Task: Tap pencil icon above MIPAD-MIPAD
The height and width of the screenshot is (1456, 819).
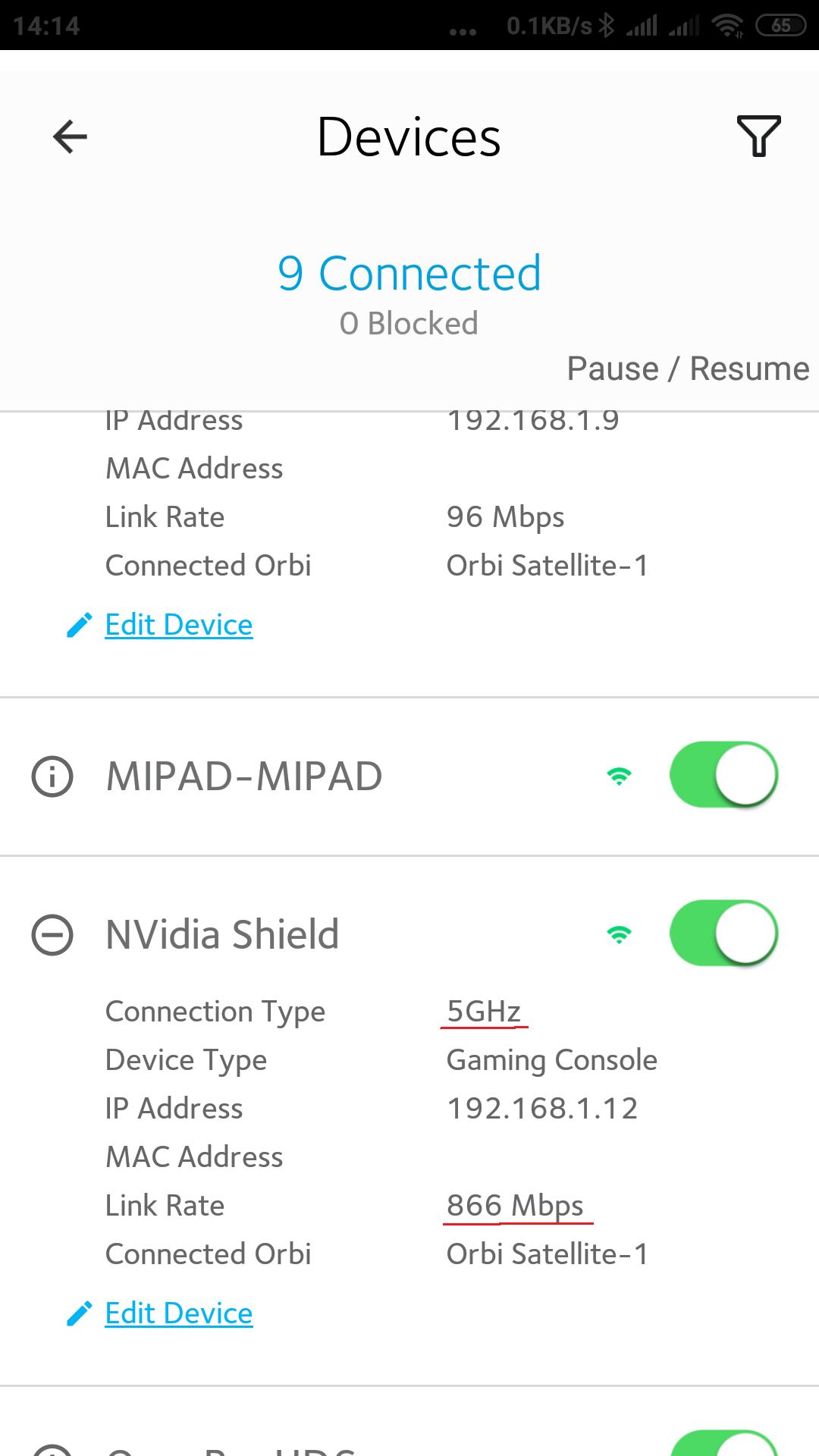Action: coord(79,625)
